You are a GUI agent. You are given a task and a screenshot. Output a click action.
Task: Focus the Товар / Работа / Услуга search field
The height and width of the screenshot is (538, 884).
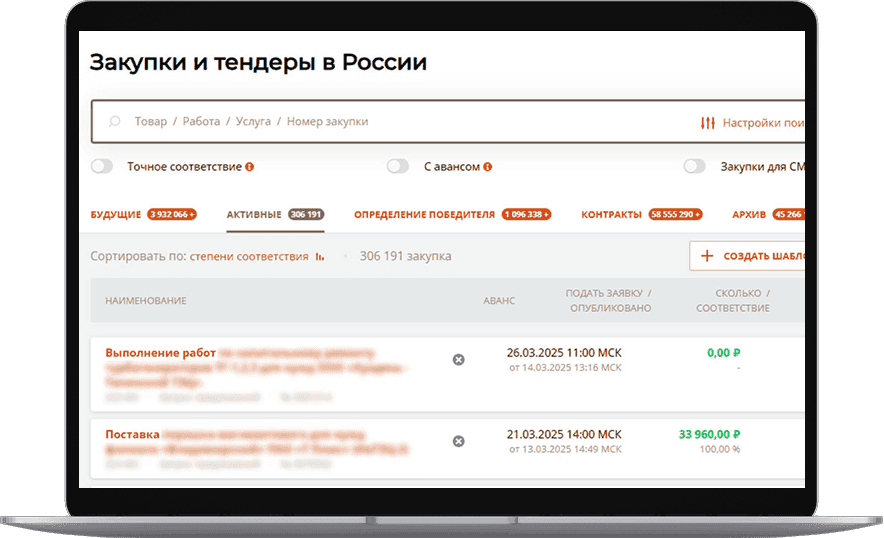(400, 122)
